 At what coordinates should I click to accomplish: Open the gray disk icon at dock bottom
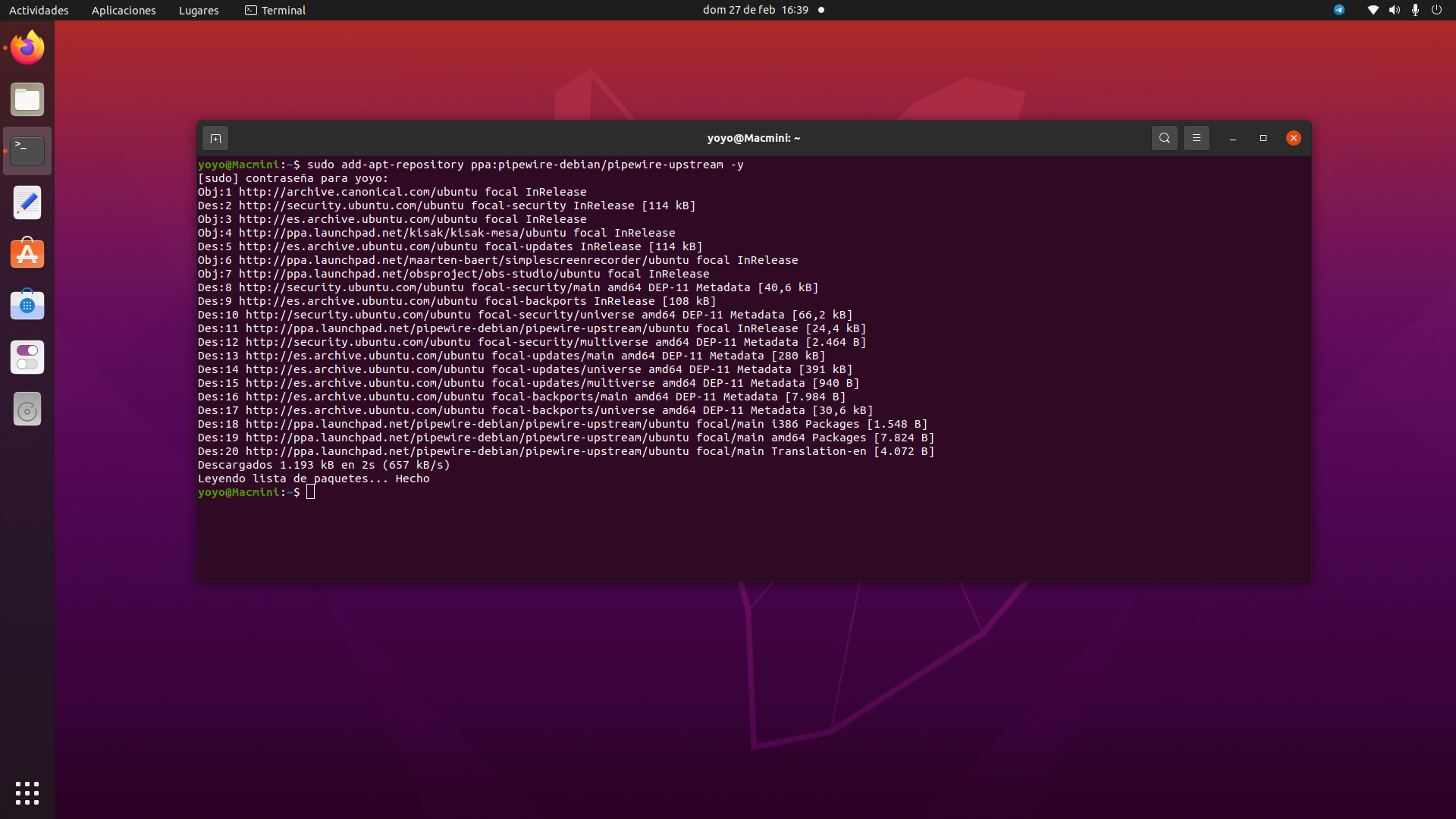click(27, 409)
